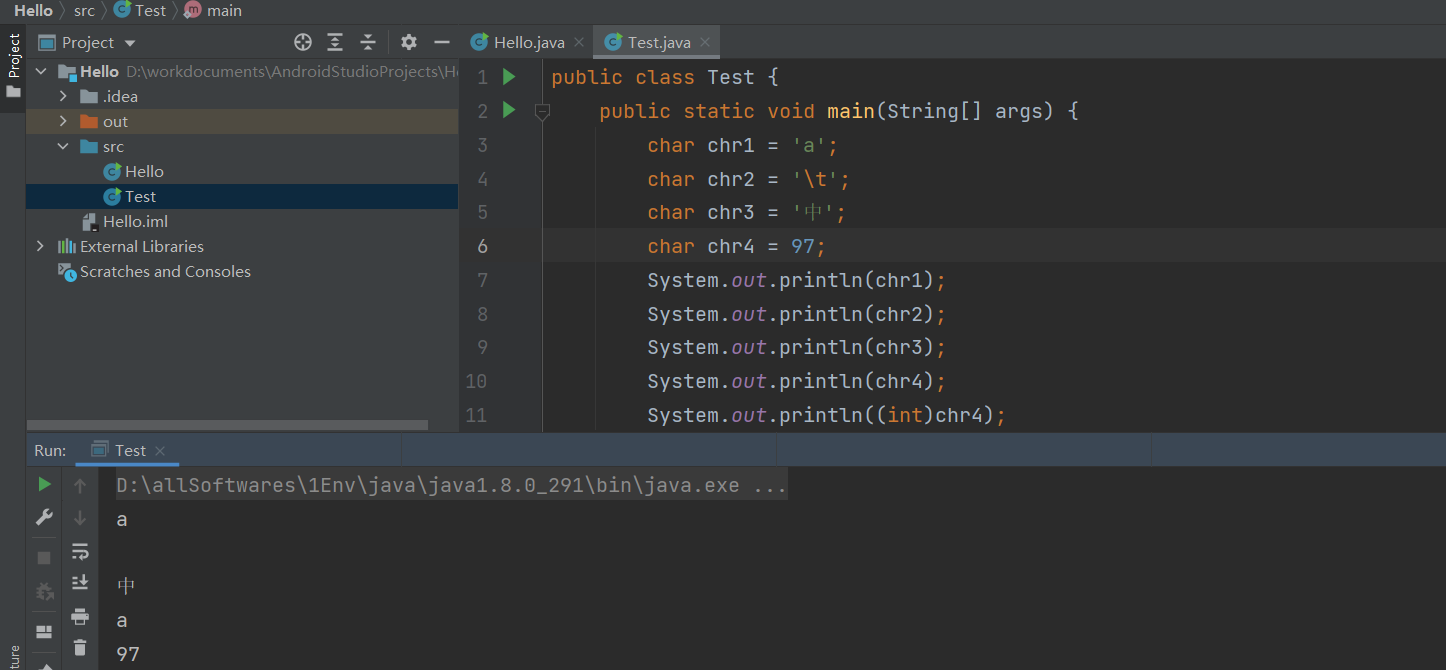The image size is (1446, 670).
Task: Click the collapse all icon in Project toolbar
Action: coord(368,42)
